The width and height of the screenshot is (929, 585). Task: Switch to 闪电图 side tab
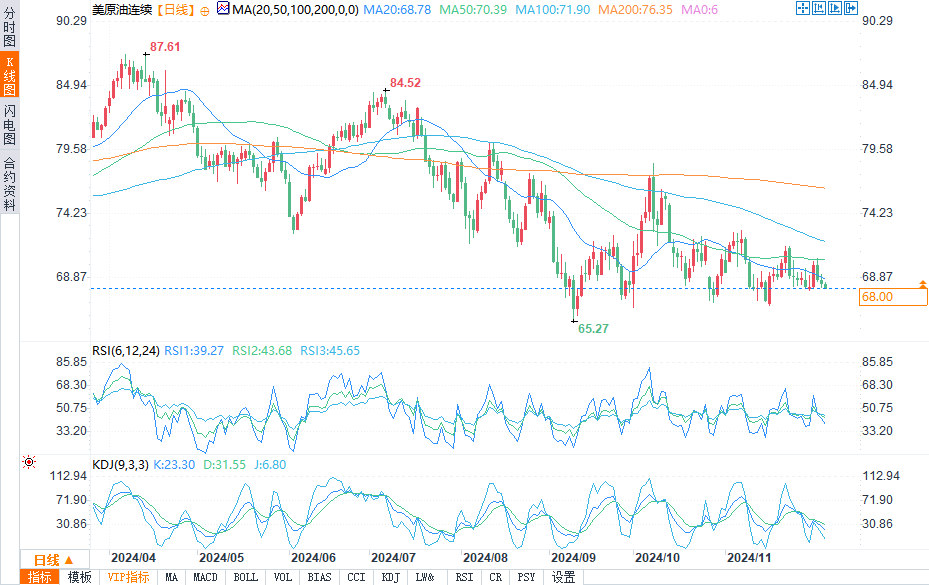click(x=9, y=124)
